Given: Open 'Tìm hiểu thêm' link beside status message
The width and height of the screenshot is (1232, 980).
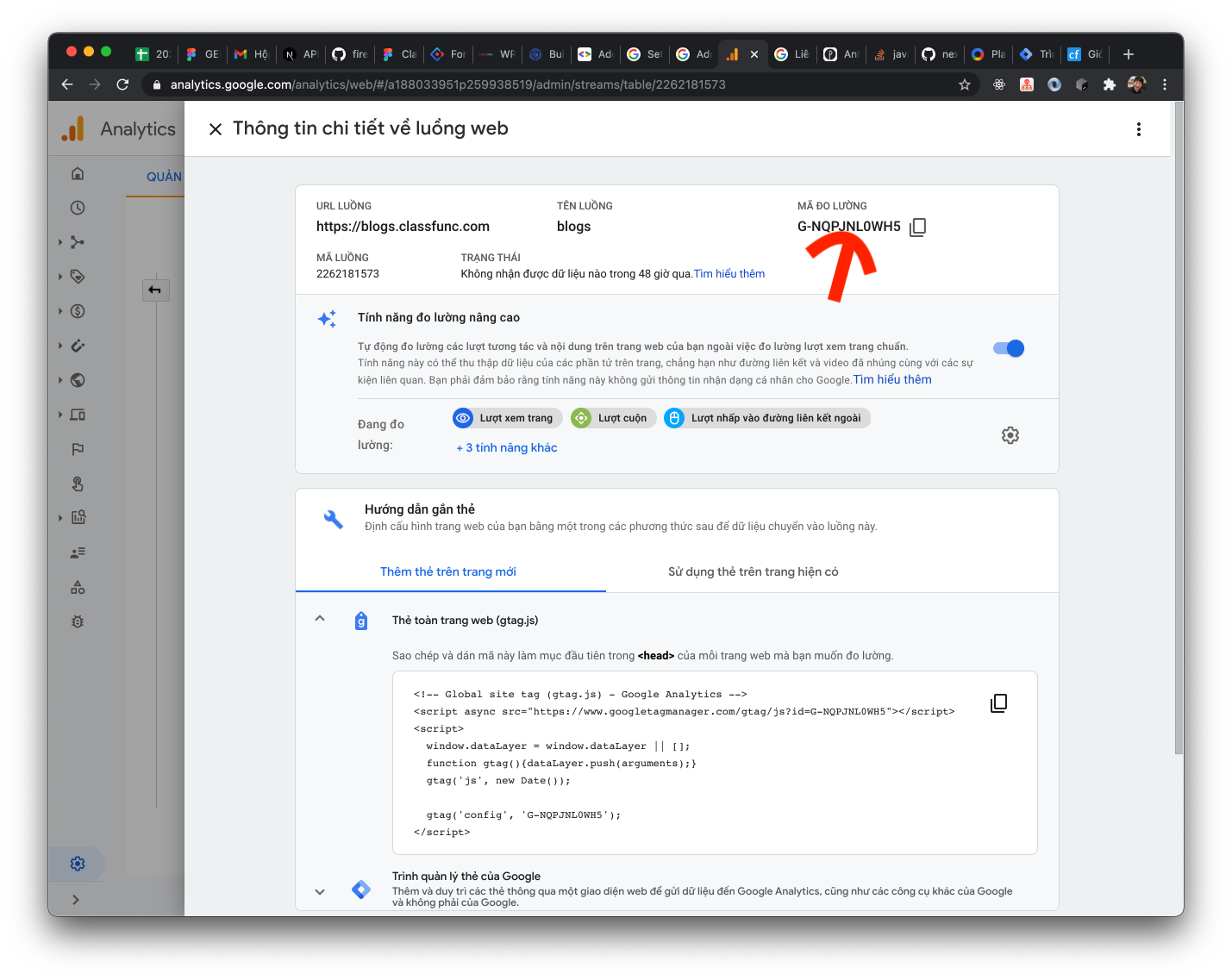Looking at the screenshot, I should 729,273.
